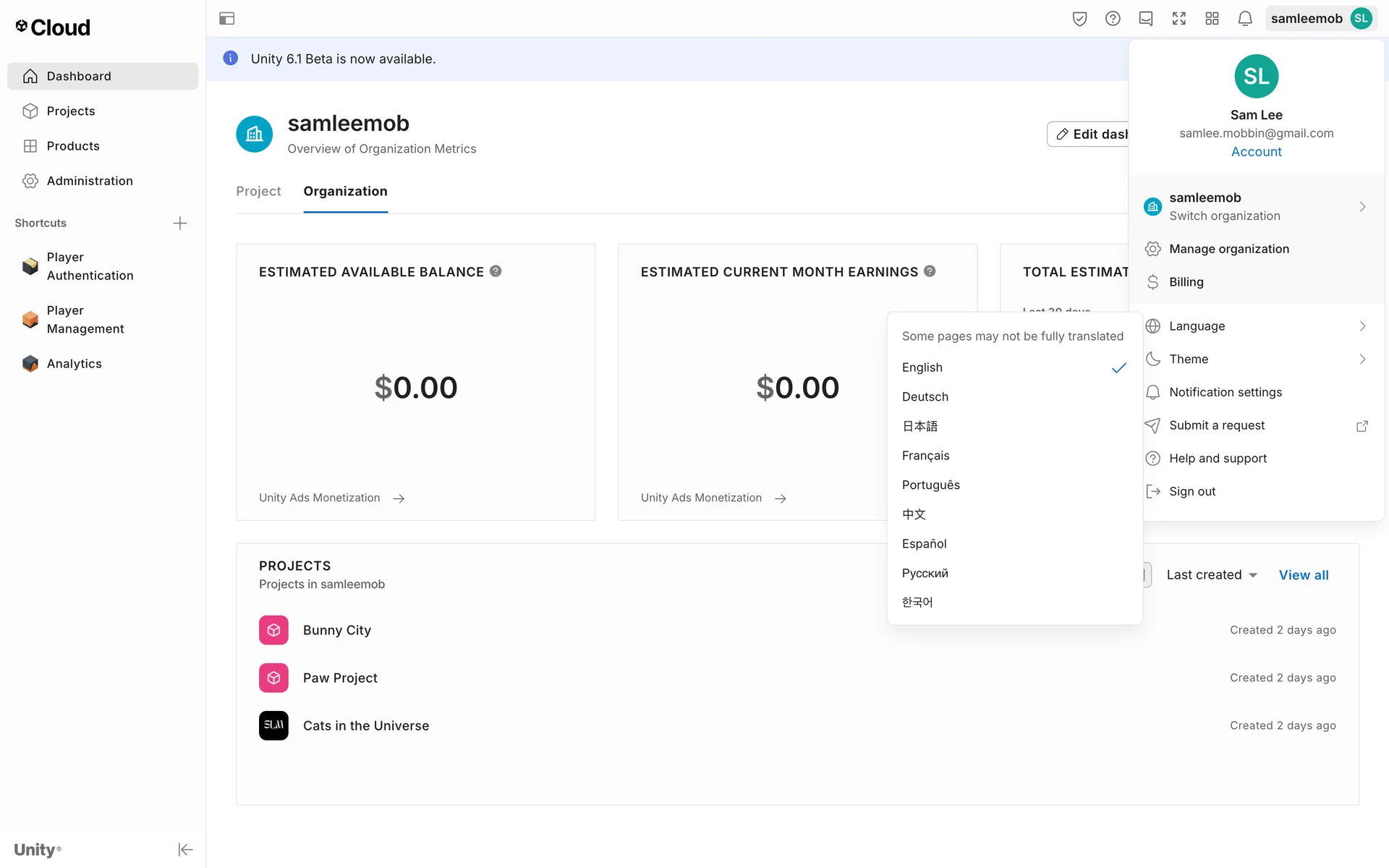Expand Switch organization for samleemob
Screen dimensions: 1389x868
1256,207
